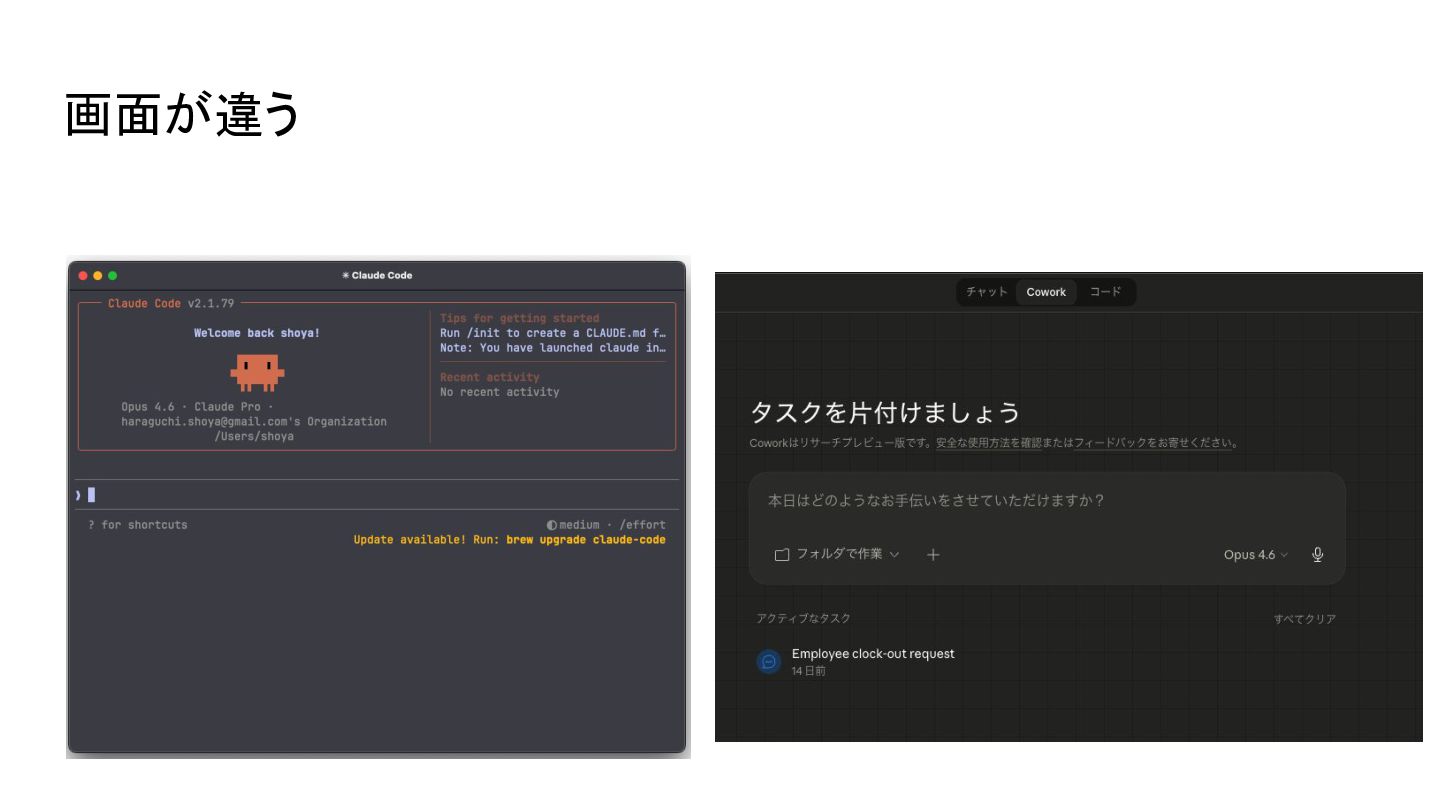Viewport: 1440px width, 810px height.
Task: Click the Claude pixel mascot in terminal
Action: tap(257, 371)
